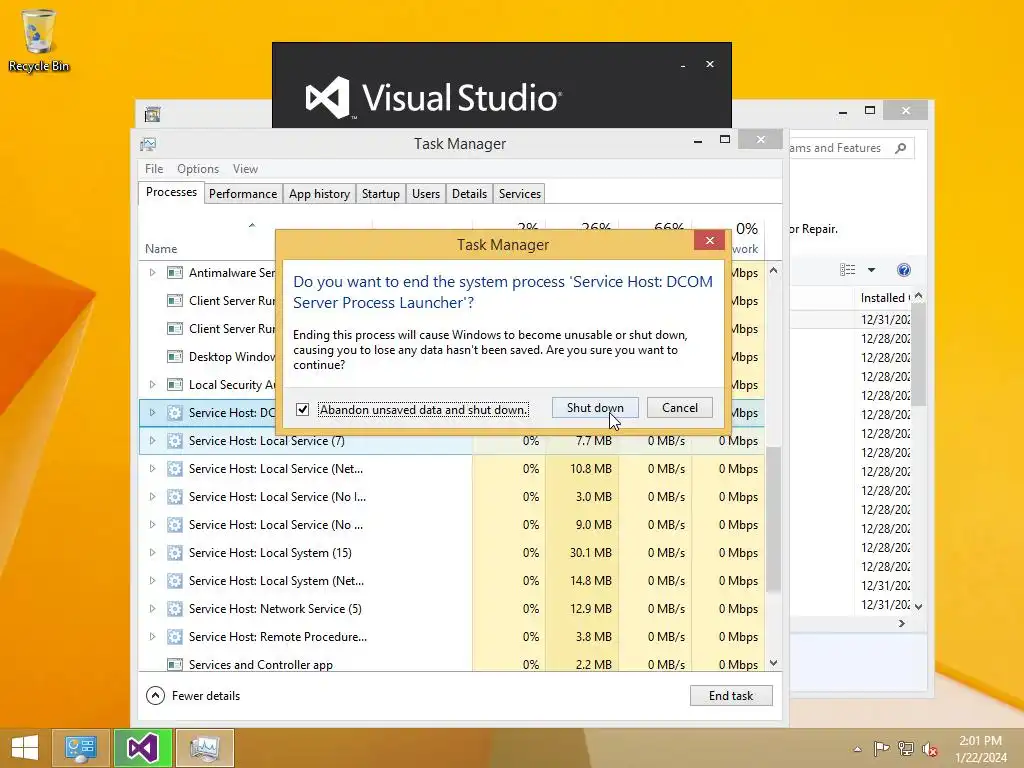Click the Visual Studio logo
The image size is (1024, 768).
coord(327,97)
